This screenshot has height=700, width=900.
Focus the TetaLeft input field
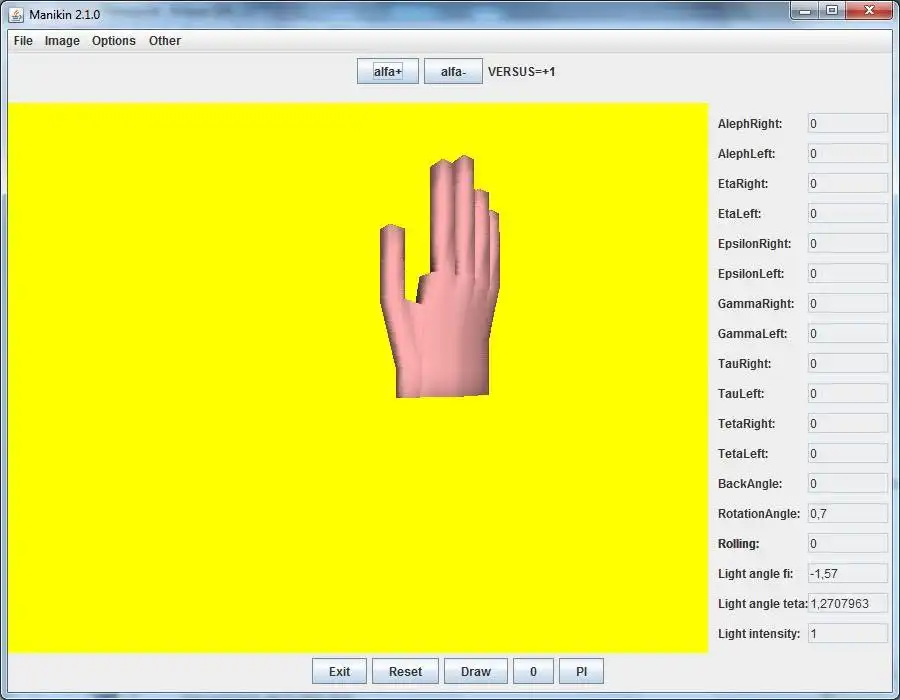tap(848, 454)
